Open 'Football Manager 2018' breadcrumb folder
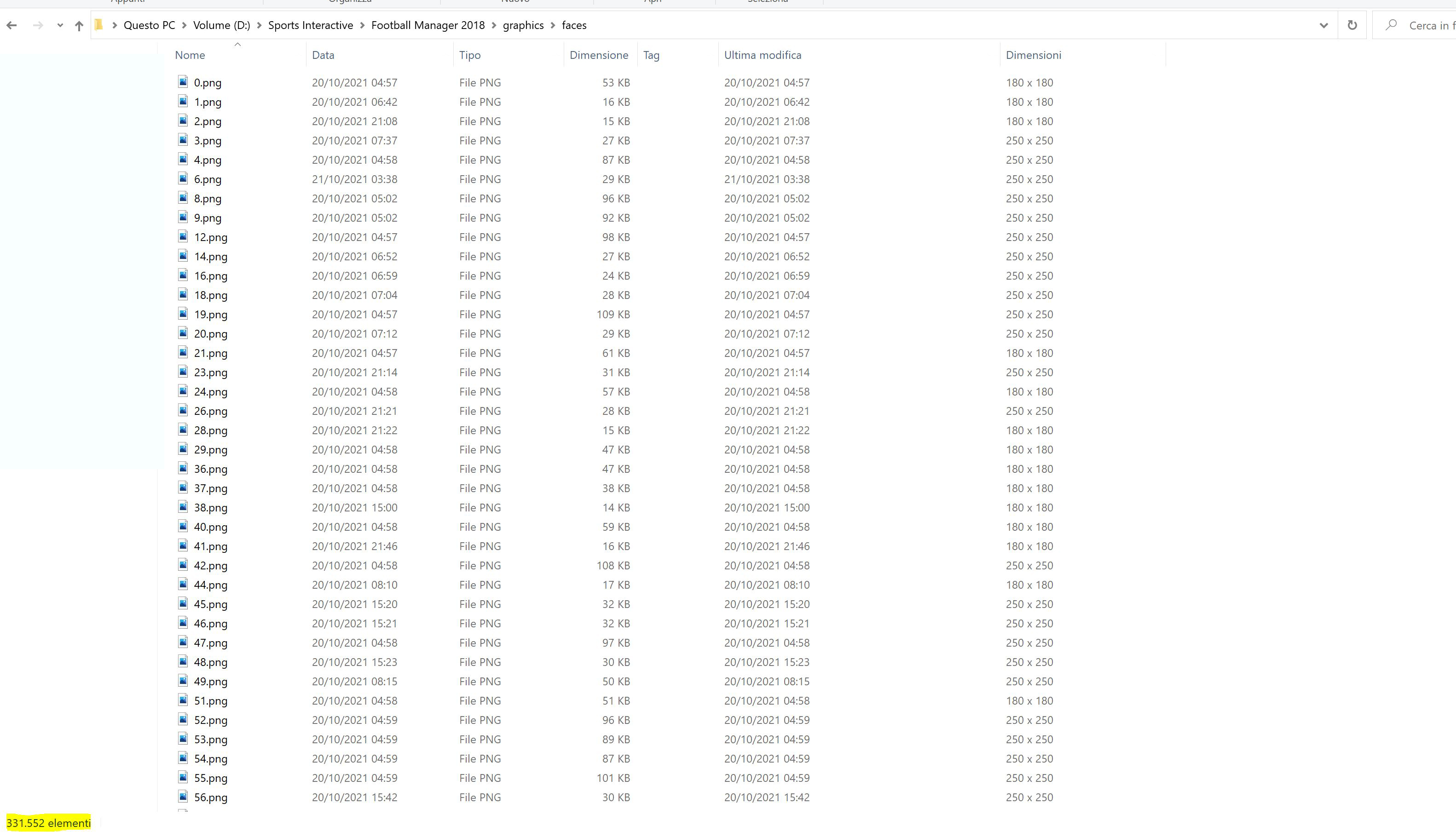 point(428,25)
